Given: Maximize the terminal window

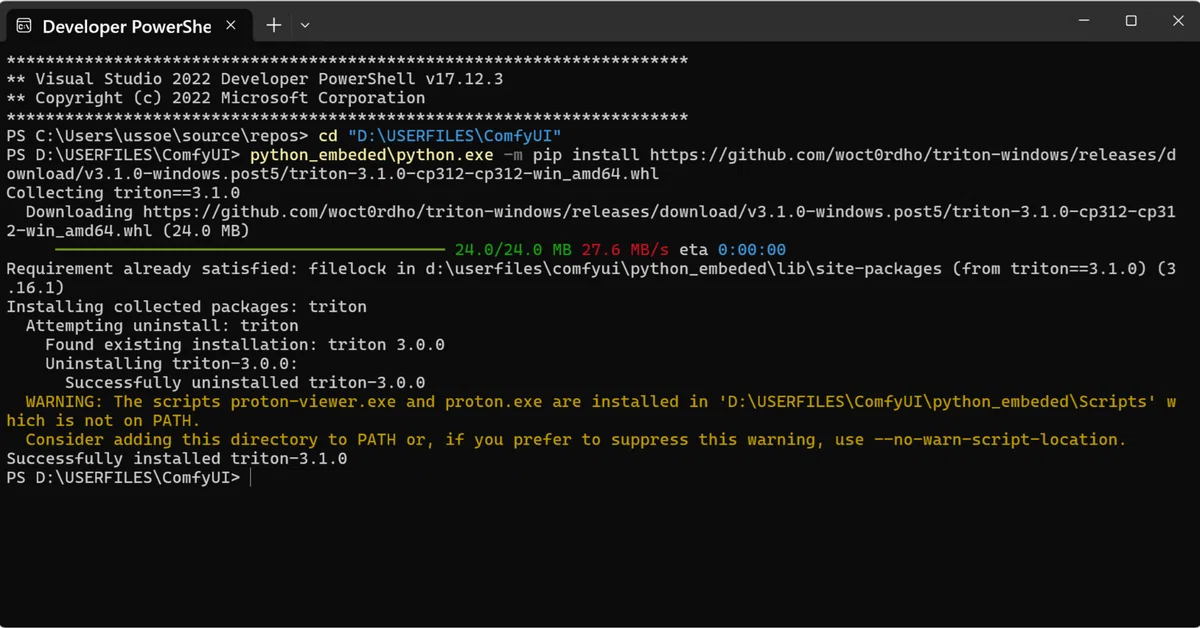Looking at the screenshot, I should 1131,21.
